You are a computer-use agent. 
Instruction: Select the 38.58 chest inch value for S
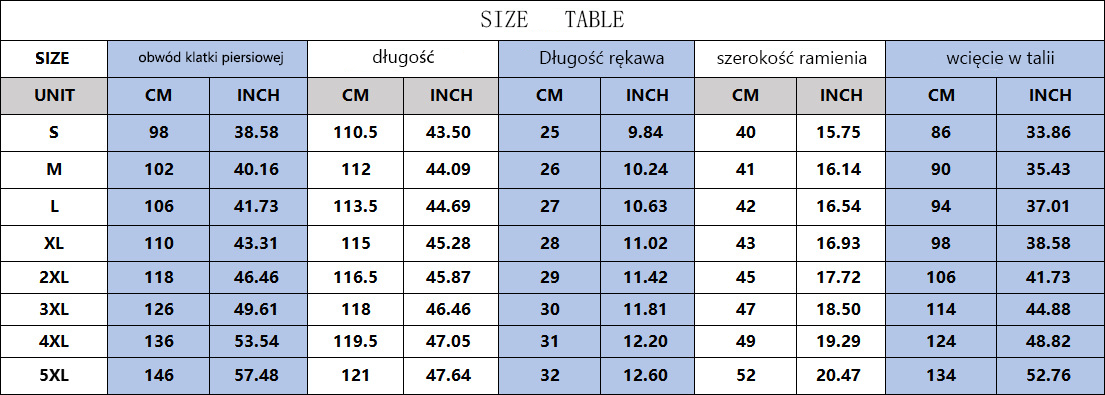click(258, 132)
